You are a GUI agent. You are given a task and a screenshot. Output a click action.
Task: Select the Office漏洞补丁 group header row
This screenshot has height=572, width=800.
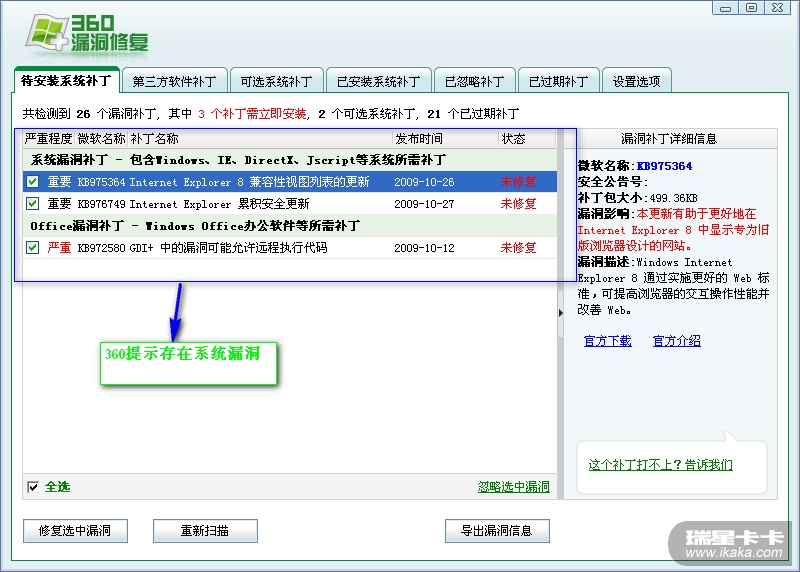(x=290, y=226)
